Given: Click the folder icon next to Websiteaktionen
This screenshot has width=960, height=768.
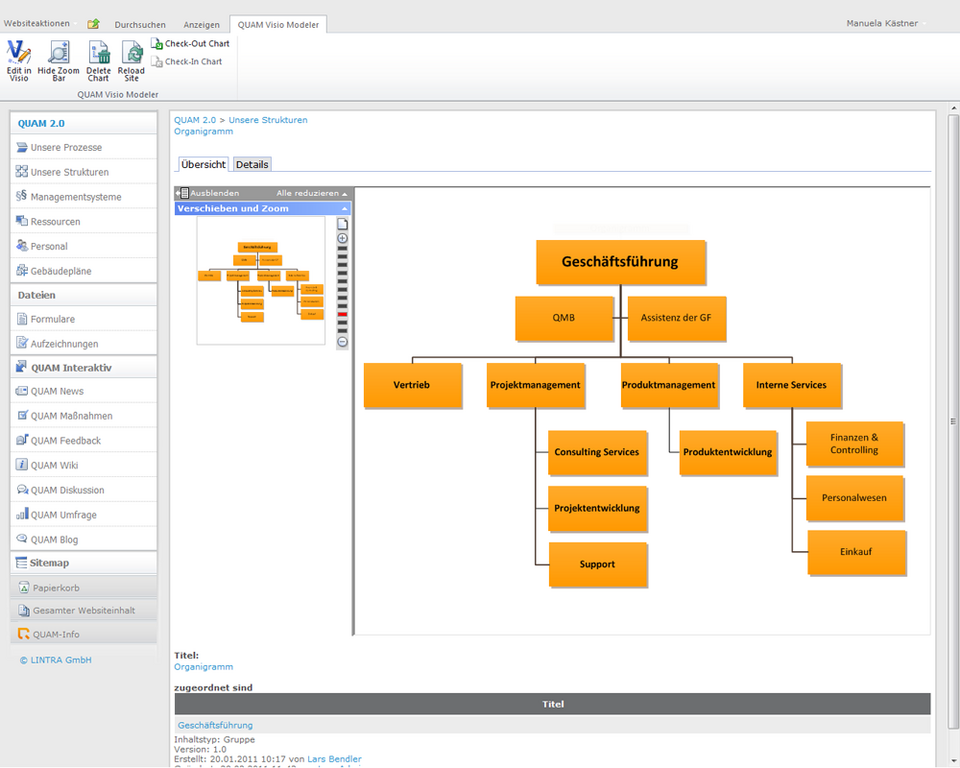Looking at the screenshot, I should click(93, 24).
